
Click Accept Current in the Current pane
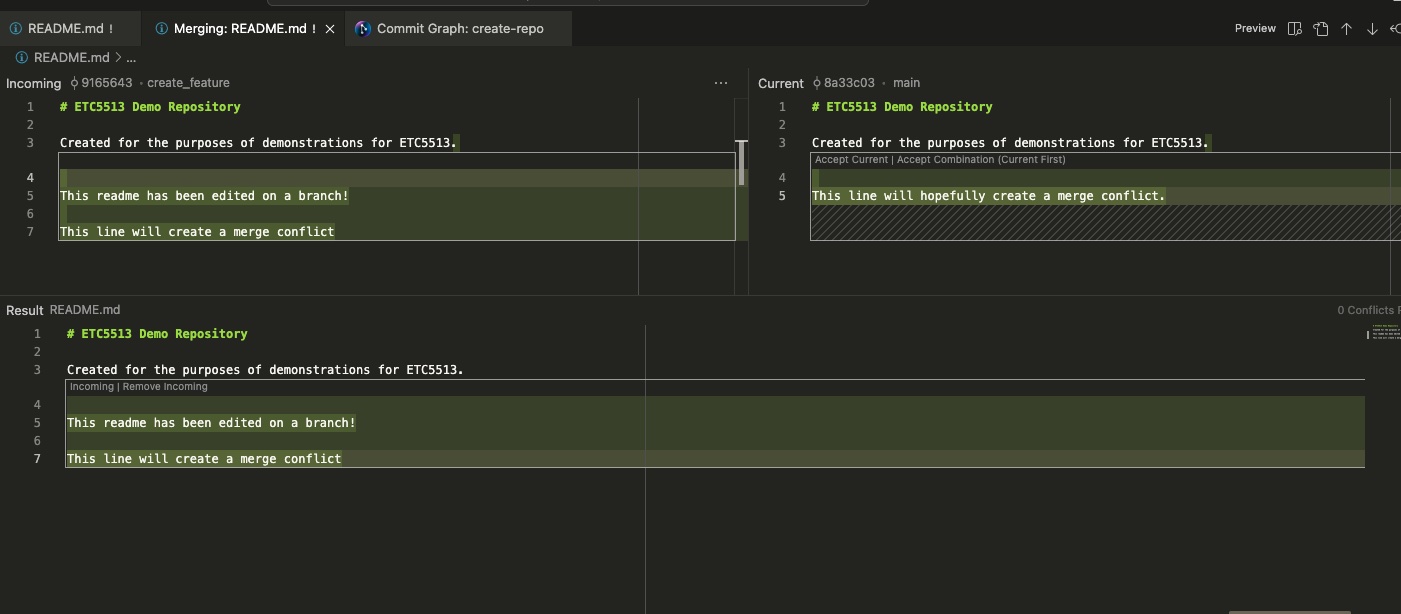coord(851,160)
